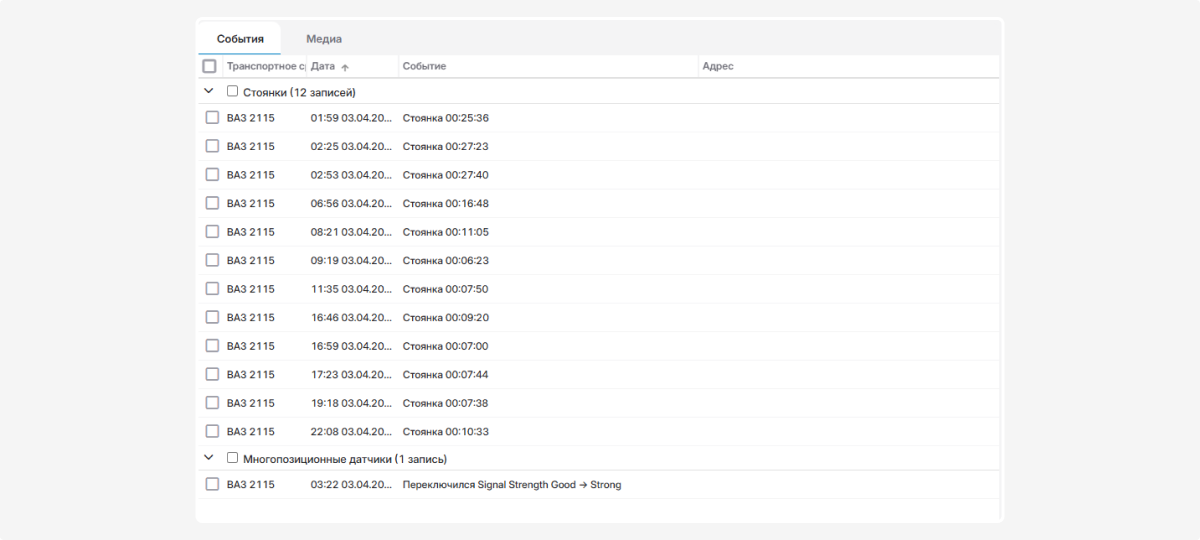Click the Переключился Signal Strength Good → Strong event
1200x540 pixels.
(511, 485)
